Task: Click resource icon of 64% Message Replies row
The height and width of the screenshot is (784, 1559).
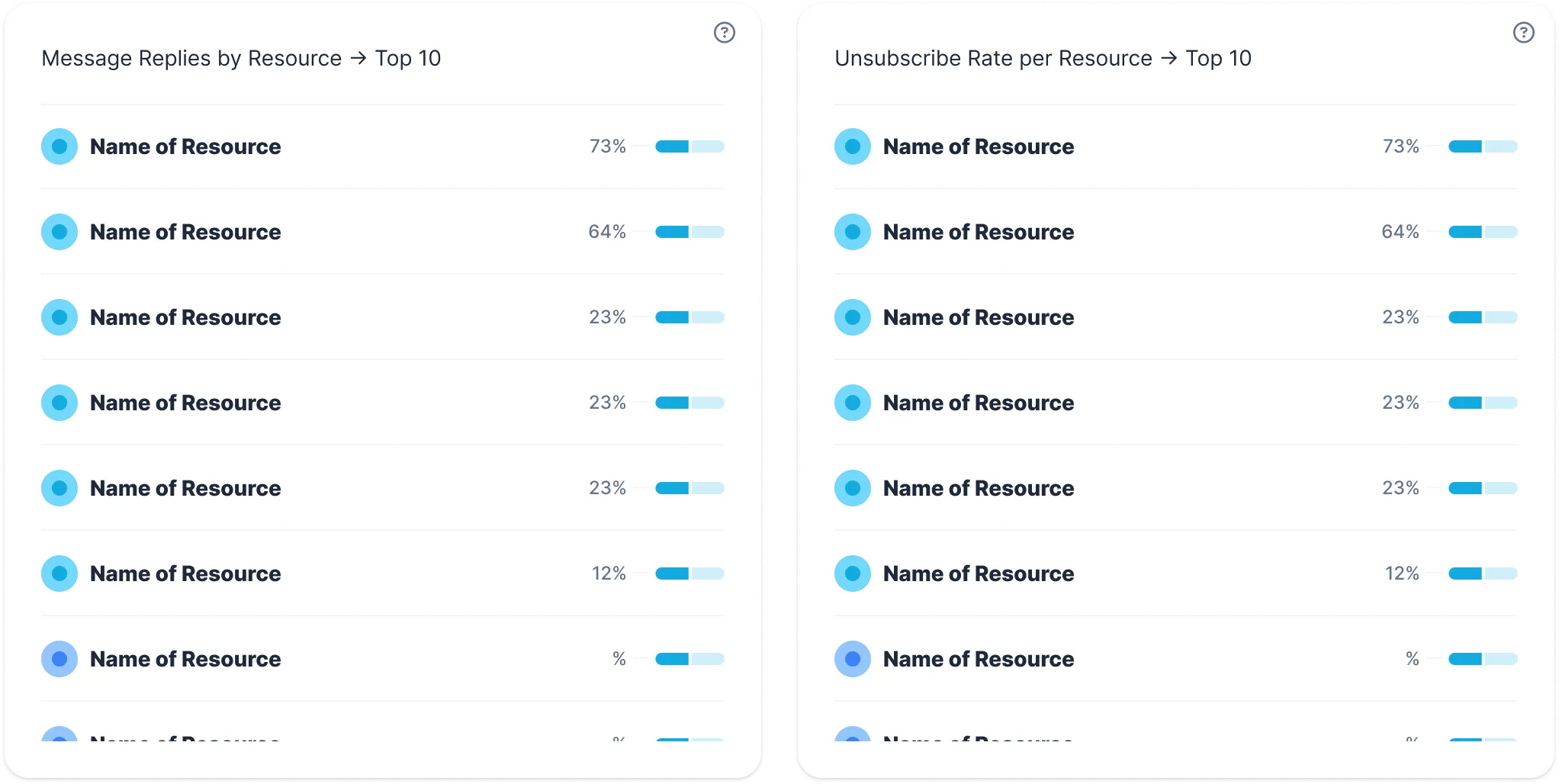Action: pyautogui.click(x=59, y=232)
